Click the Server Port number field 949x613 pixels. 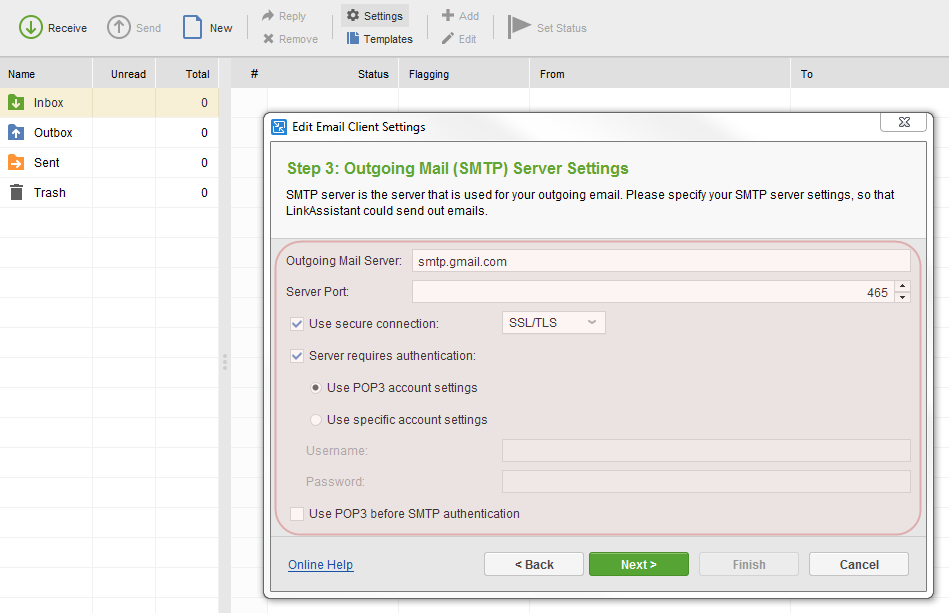coord(653,292)
